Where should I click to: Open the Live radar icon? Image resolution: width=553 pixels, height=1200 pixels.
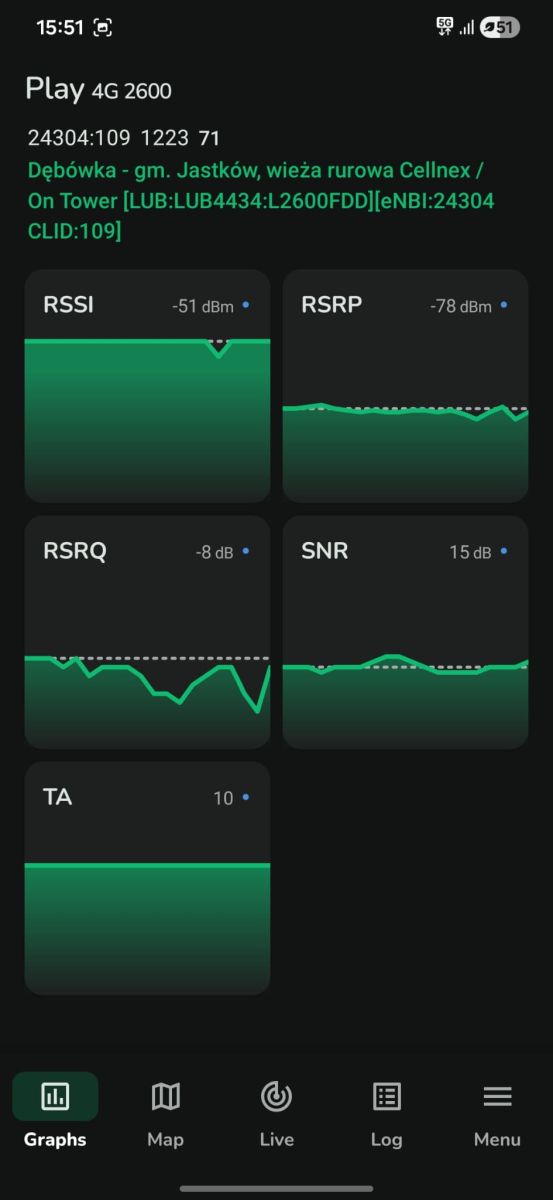(276, 1096)
